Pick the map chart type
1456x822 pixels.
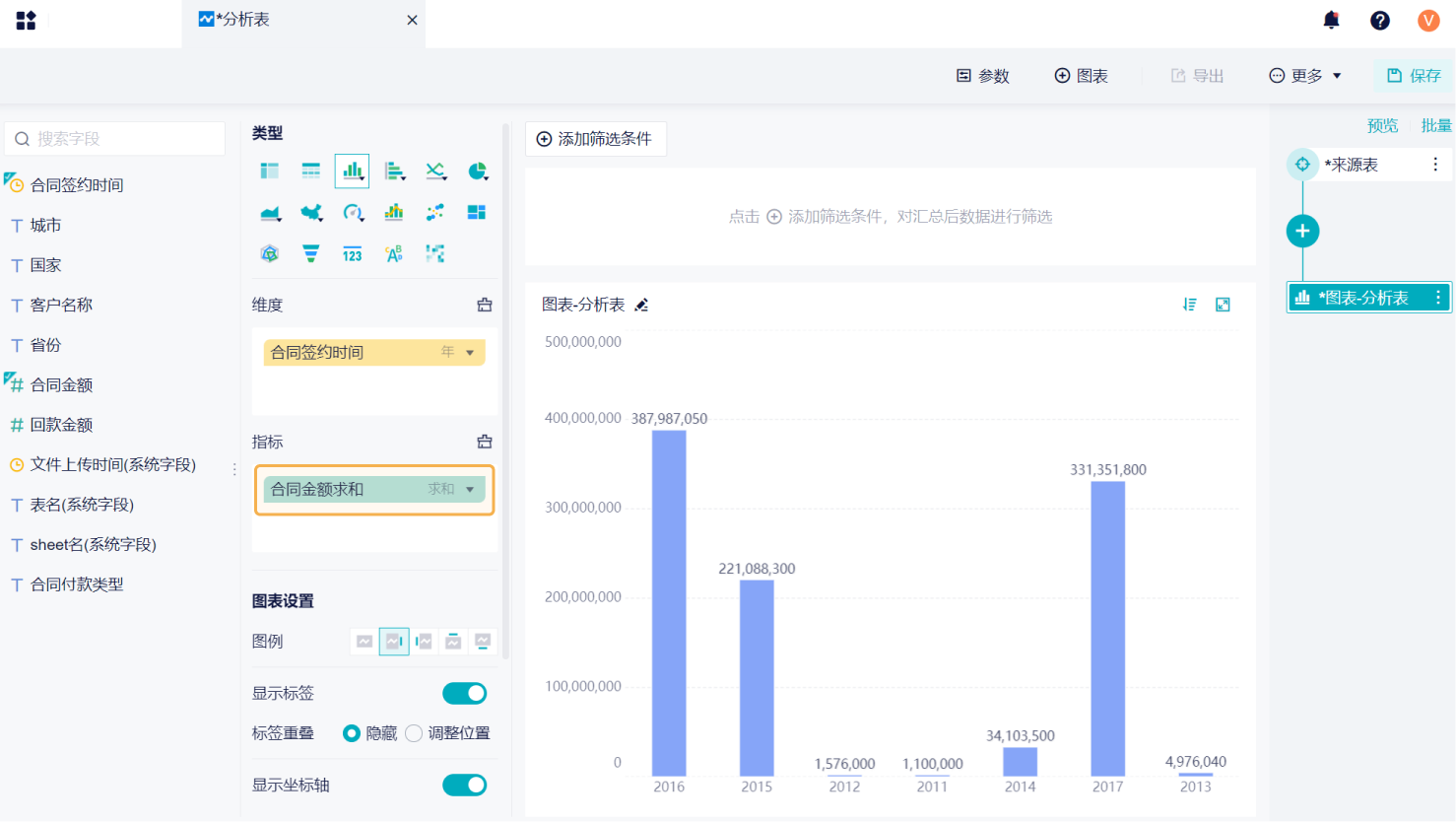(311, 213)
